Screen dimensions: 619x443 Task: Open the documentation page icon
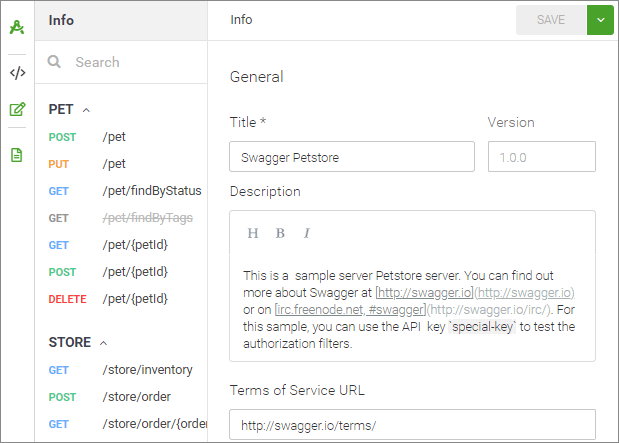[x=17, y=155]
